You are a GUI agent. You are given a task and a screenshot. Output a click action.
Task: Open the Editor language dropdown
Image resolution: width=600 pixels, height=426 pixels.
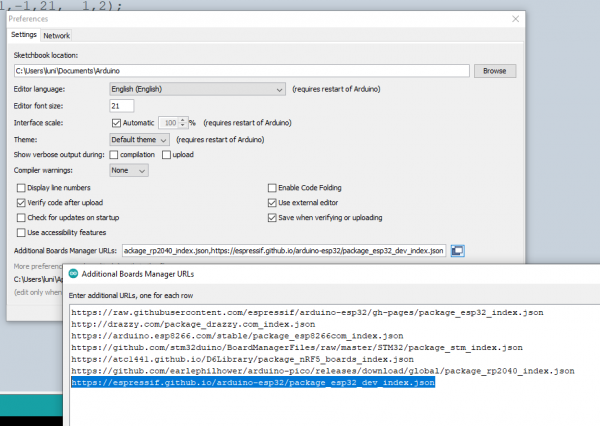pos(197,89)
